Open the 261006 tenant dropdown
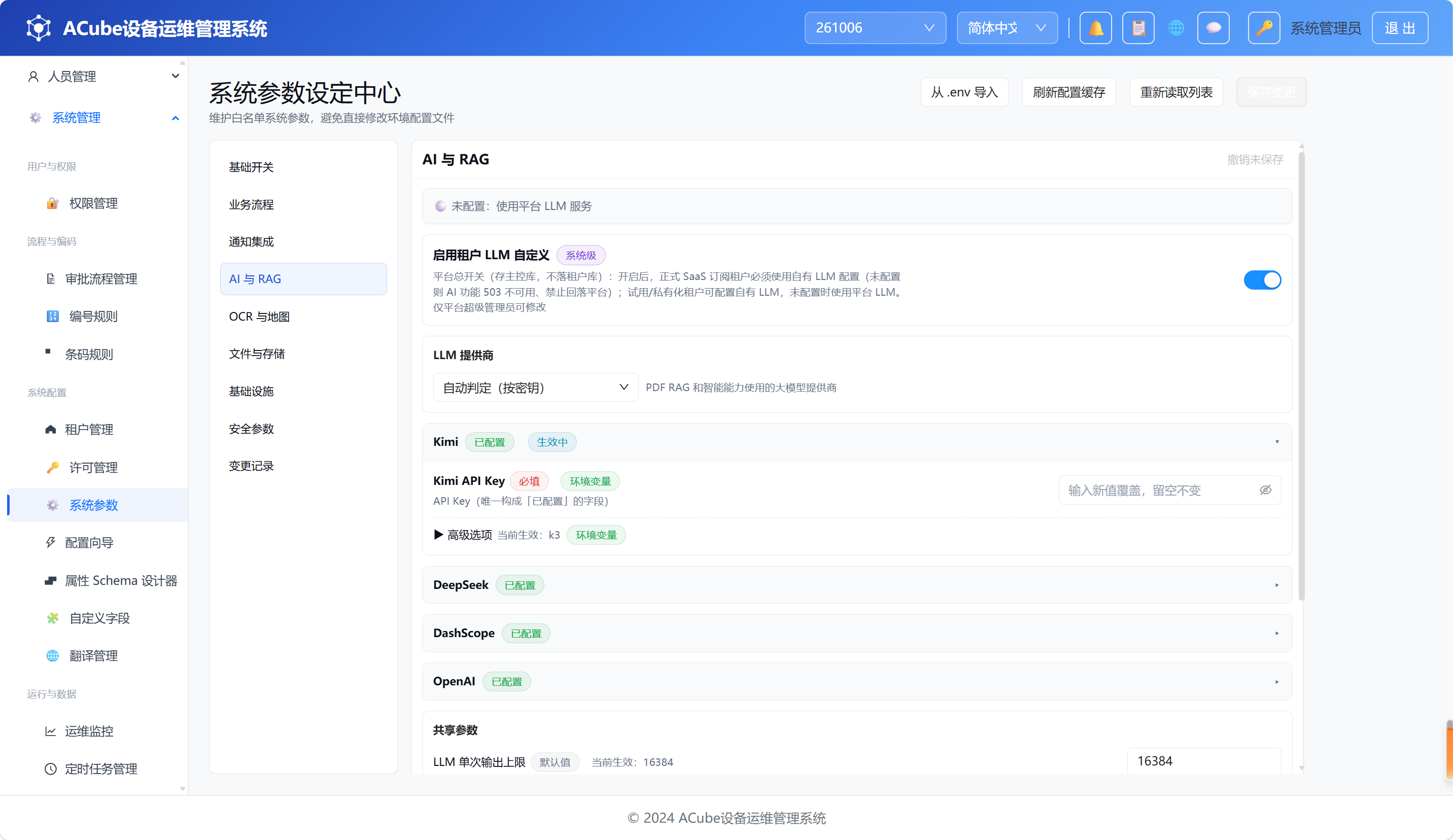 pos(875,28)
